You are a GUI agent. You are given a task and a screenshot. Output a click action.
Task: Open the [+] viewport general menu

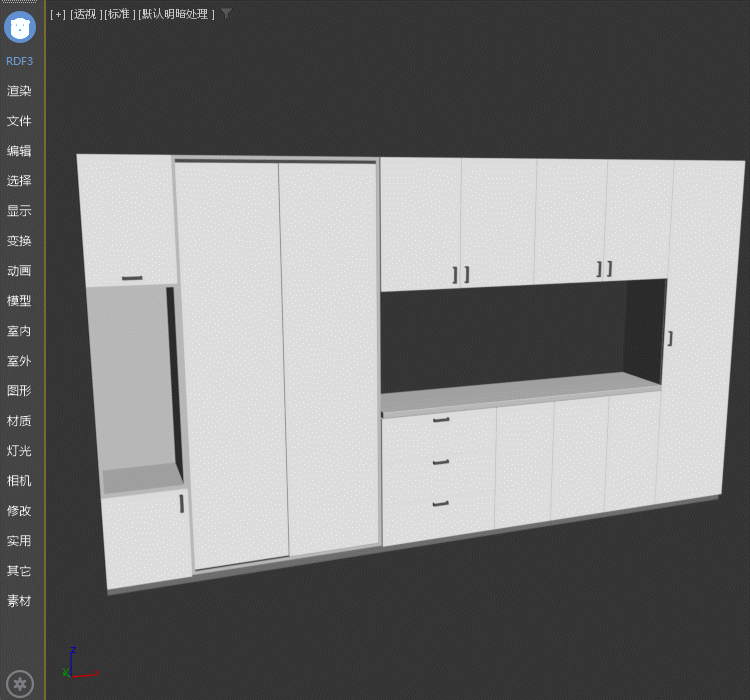(x=57, y=14)
